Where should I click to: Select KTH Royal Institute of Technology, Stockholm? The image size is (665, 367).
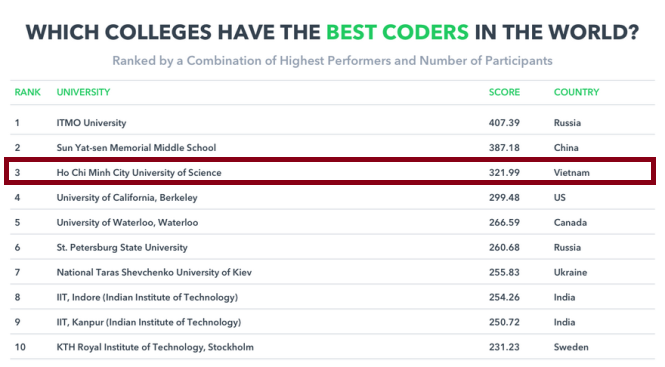[155, 347]
